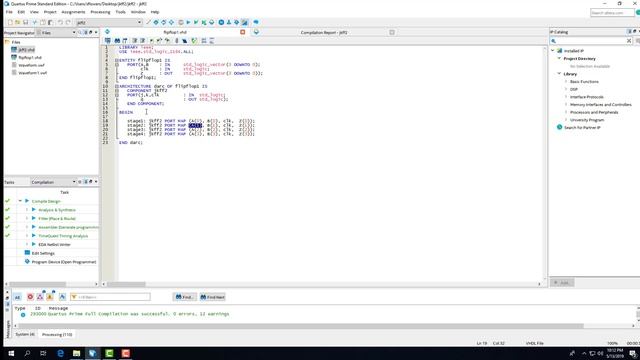The height and width of the screenshot is (360, 640).
Task: Switch to the System messages tab
Action: coord(25,334)
